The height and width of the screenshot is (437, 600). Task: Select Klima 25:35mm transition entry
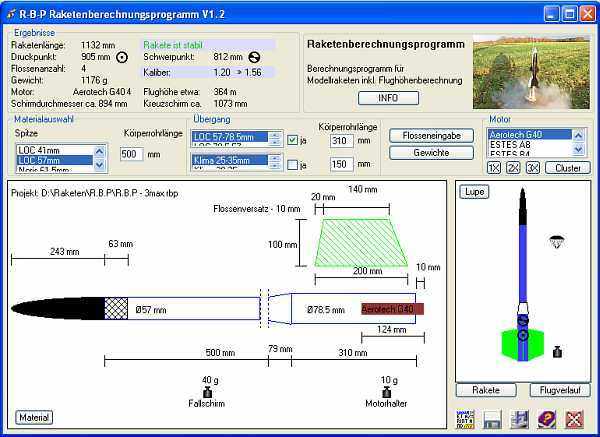click(x=230, y=160)
